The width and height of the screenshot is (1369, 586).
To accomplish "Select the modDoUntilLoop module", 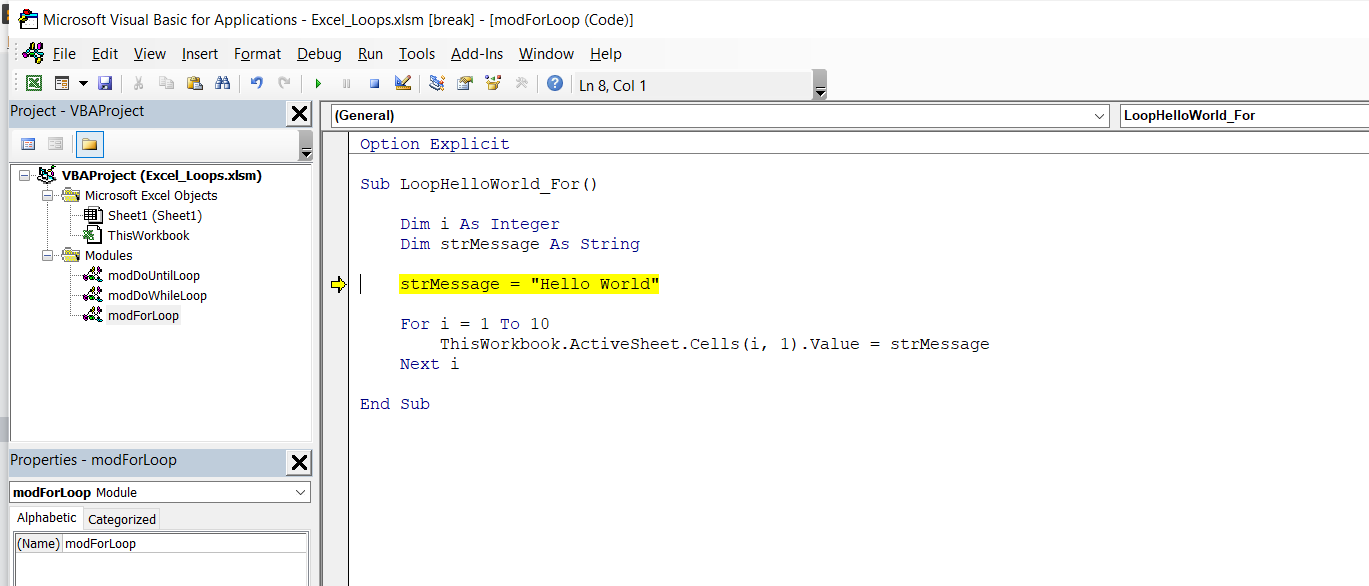I will (x=154, y=275).
